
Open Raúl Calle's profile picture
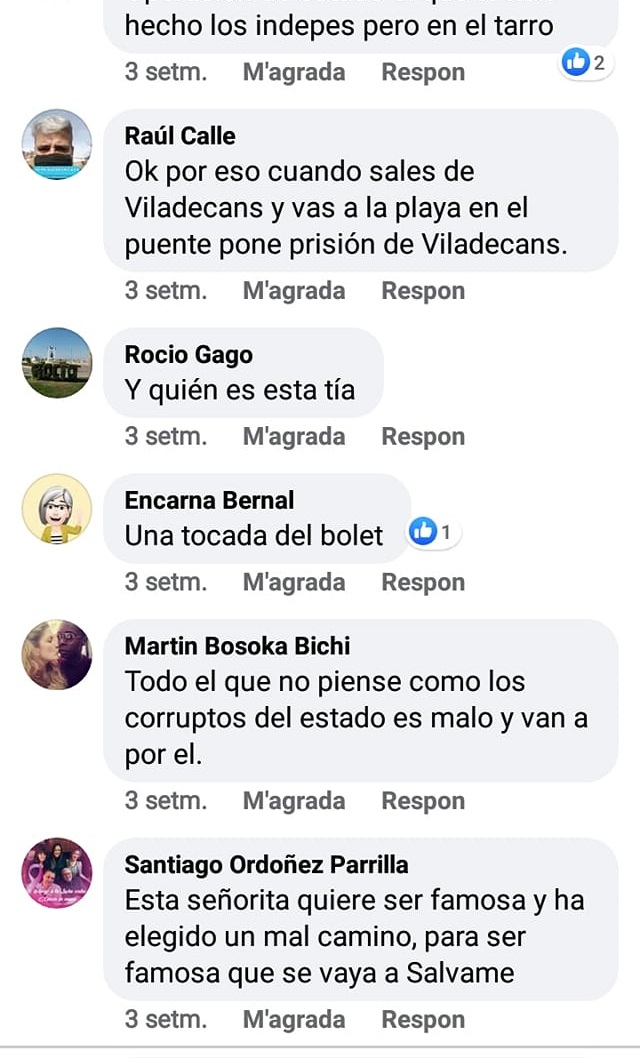pos(57,144)
